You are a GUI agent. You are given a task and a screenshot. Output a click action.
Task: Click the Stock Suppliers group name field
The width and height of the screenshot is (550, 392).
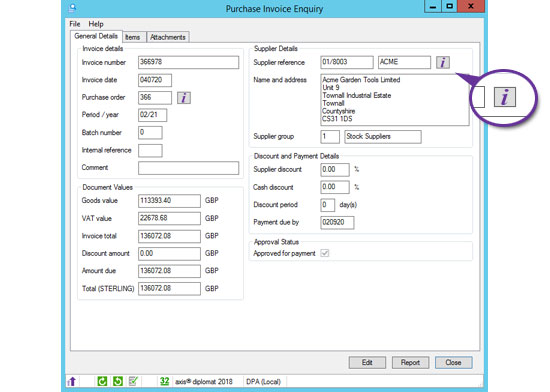pyautogui.click(x=383, y=137)
